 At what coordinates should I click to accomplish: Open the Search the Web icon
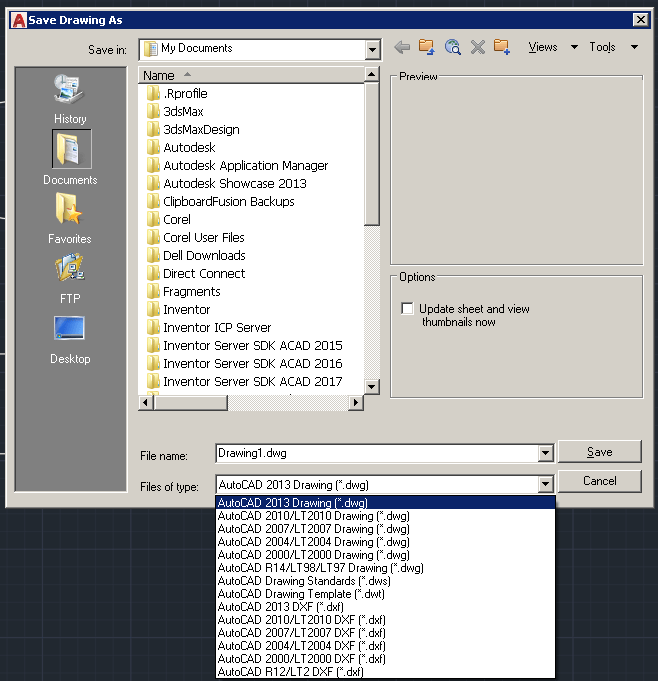453,47
